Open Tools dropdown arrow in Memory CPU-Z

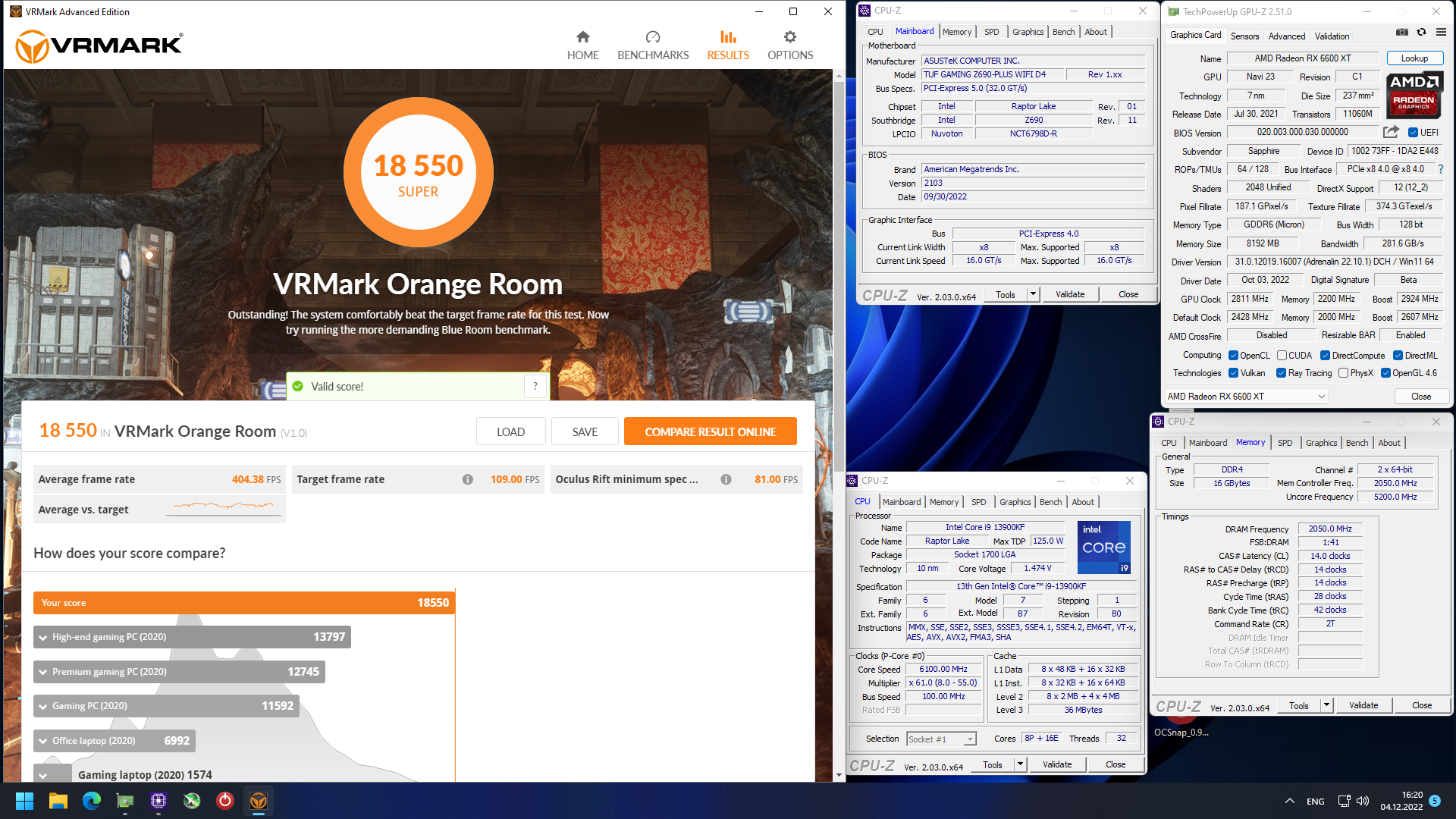click(1326, 705)
